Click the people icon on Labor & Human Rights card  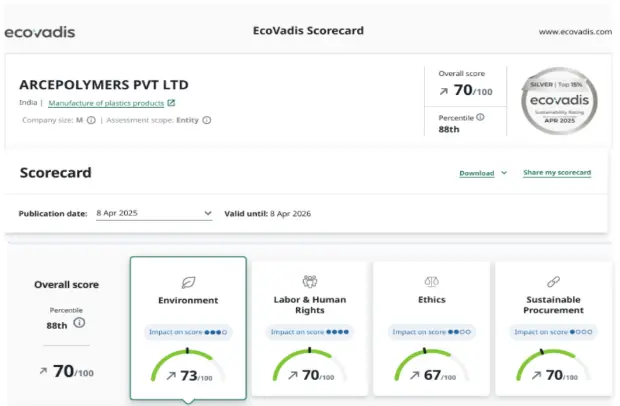click(x=309, y=282)
